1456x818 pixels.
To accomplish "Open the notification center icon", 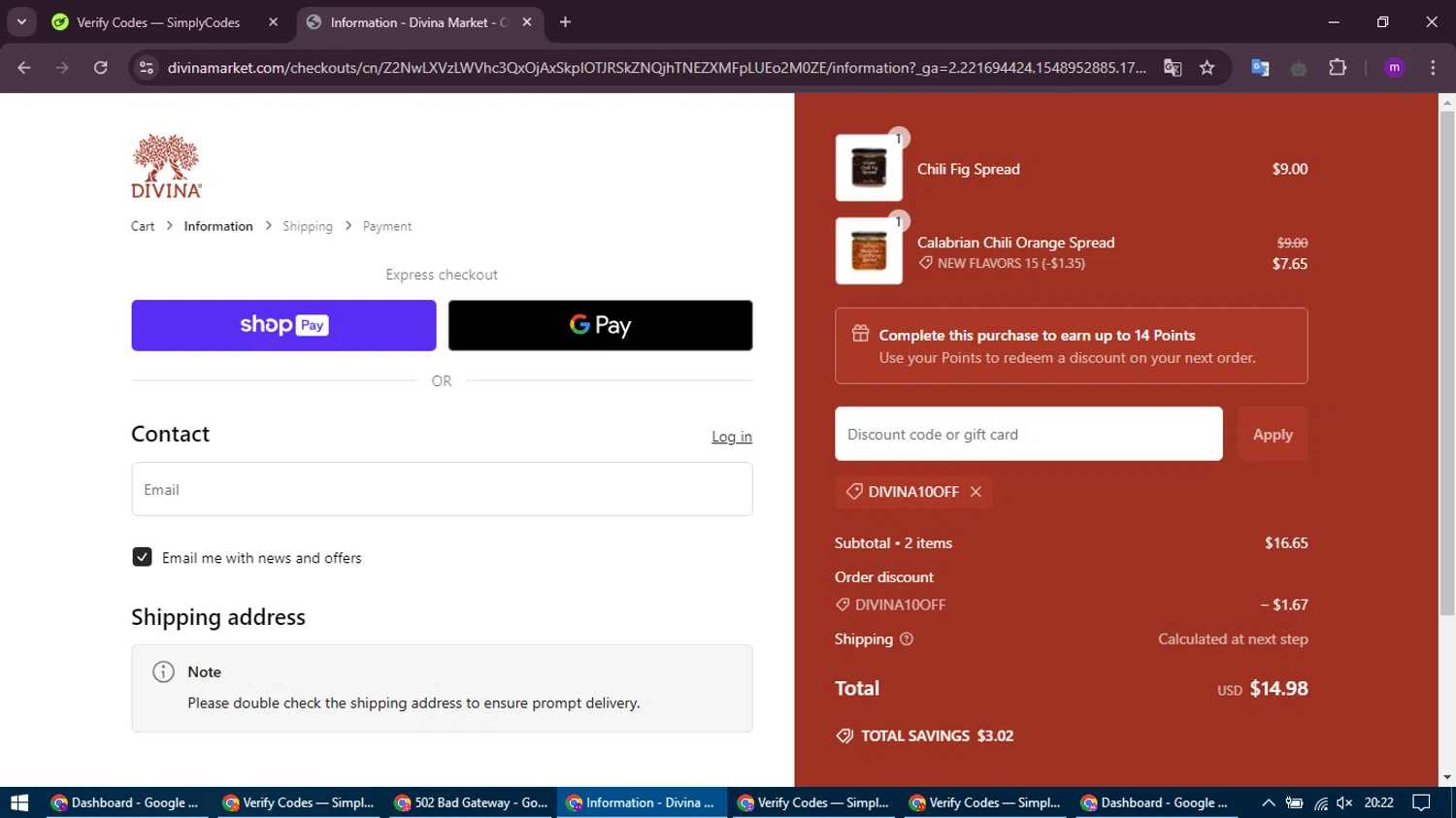I will click(x=1421, y=802).
